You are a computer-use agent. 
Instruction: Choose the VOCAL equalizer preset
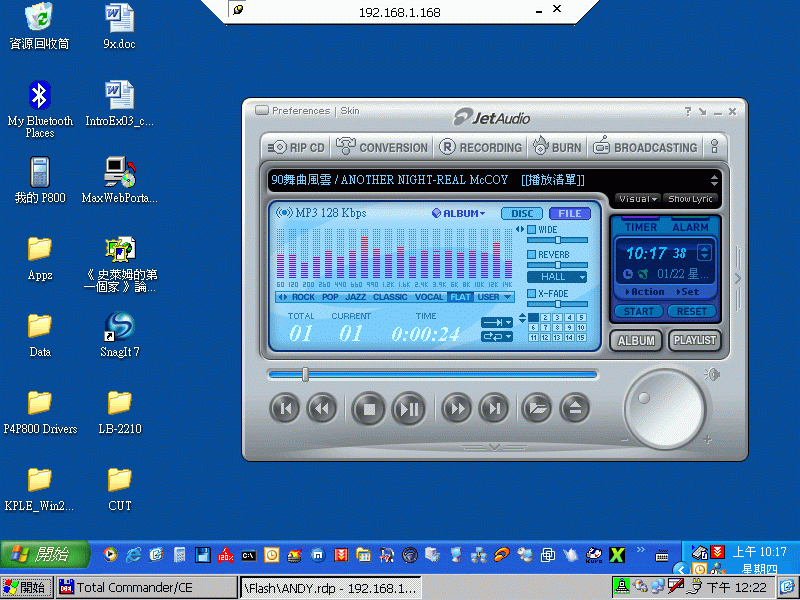tap(429, 297)
